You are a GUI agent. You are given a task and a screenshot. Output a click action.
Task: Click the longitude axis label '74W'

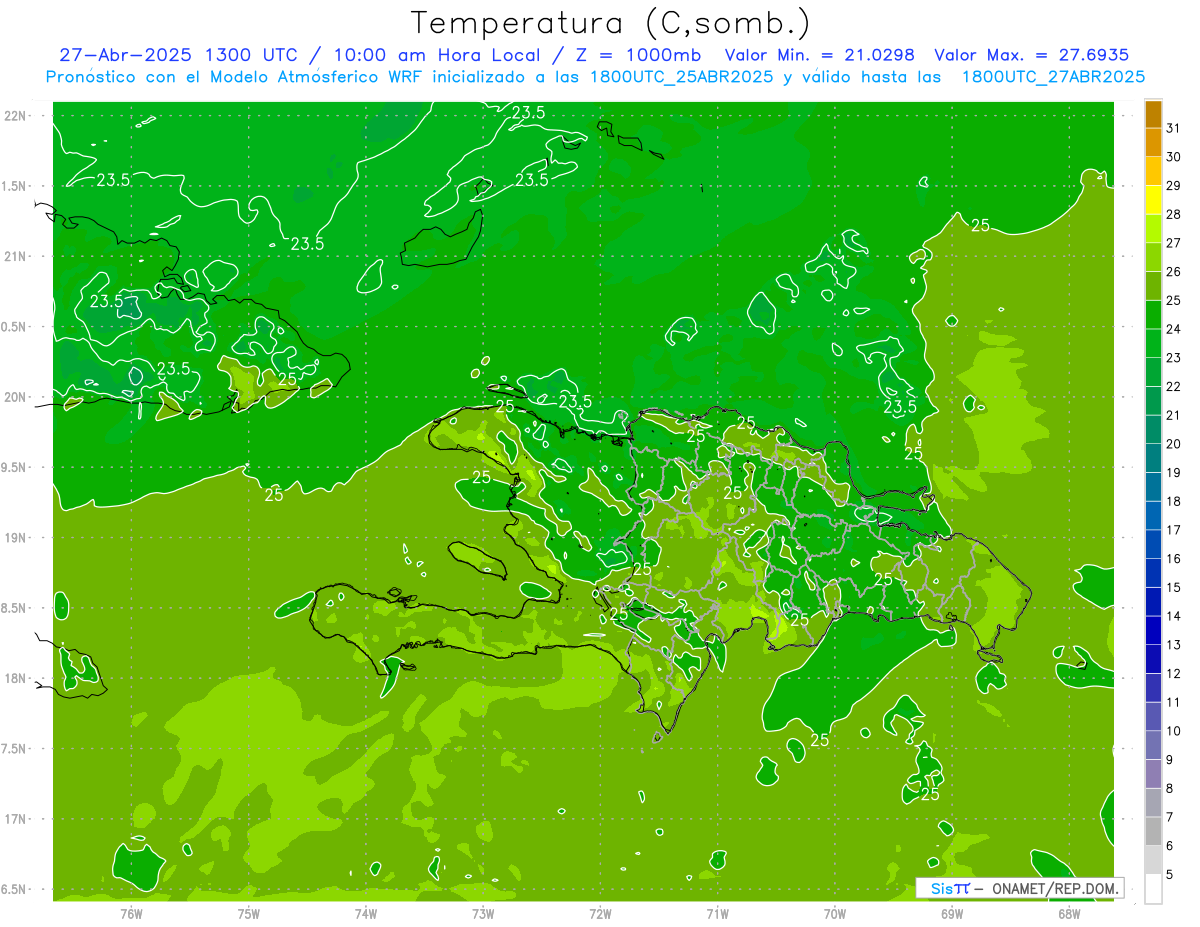tap(366, 913)
